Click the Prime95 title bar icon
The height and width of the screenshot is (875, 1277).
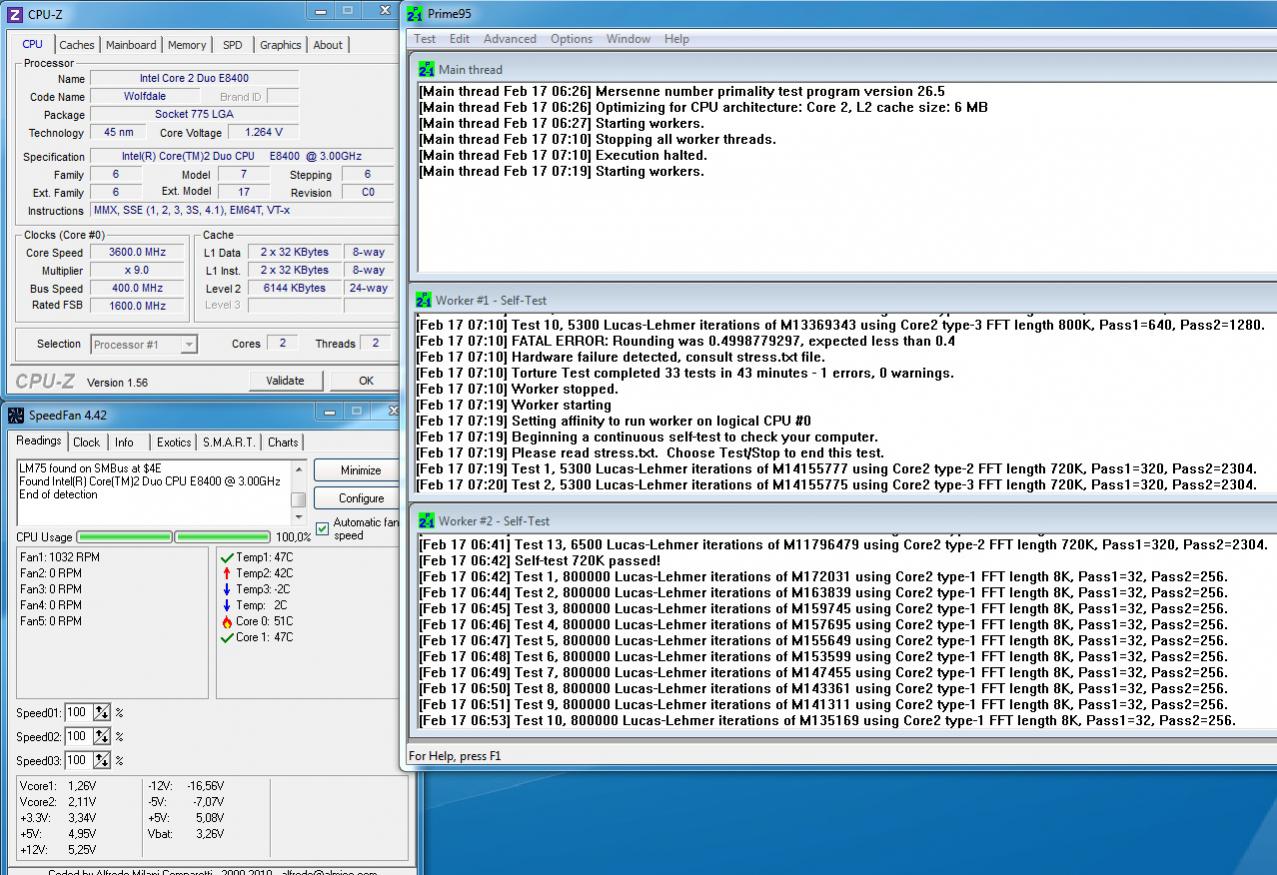(x=415, y=14)
